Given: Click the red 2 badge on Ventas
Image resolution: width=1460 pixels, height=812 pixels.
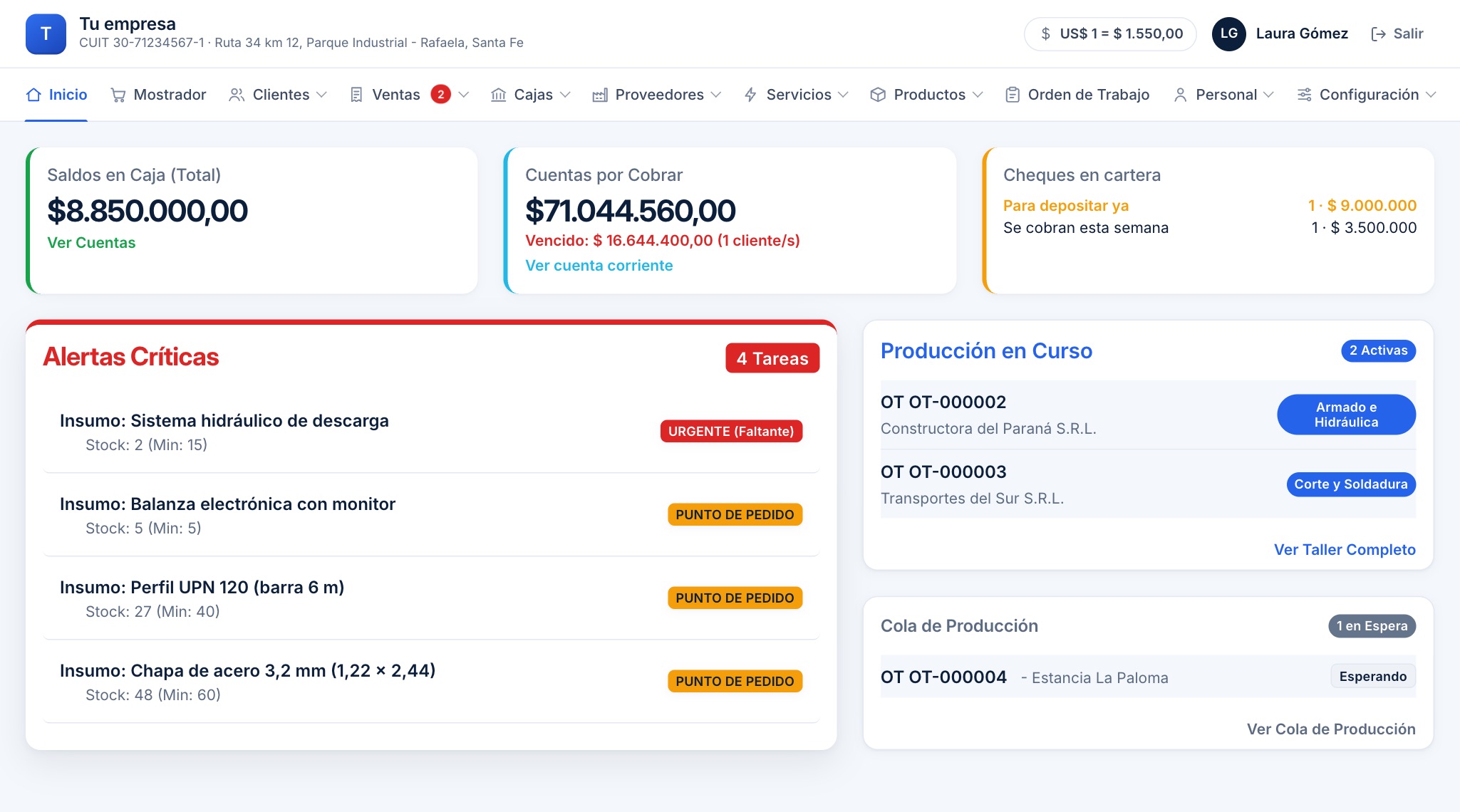Looking at the screenshot, I should click(440, 94).
